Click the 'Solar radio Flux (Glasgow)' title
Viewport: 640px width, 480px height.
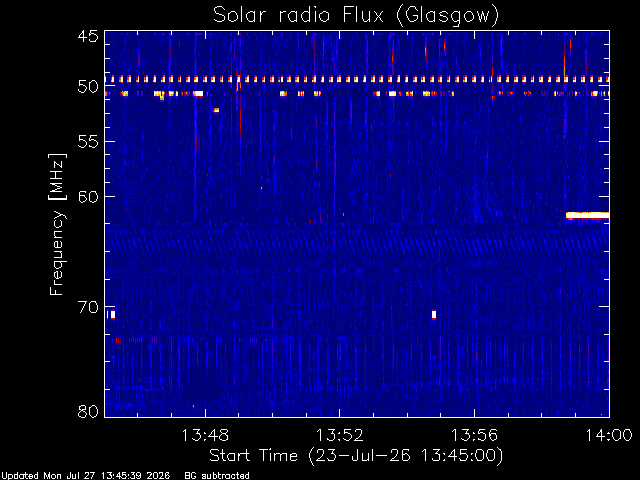point(356,15)
